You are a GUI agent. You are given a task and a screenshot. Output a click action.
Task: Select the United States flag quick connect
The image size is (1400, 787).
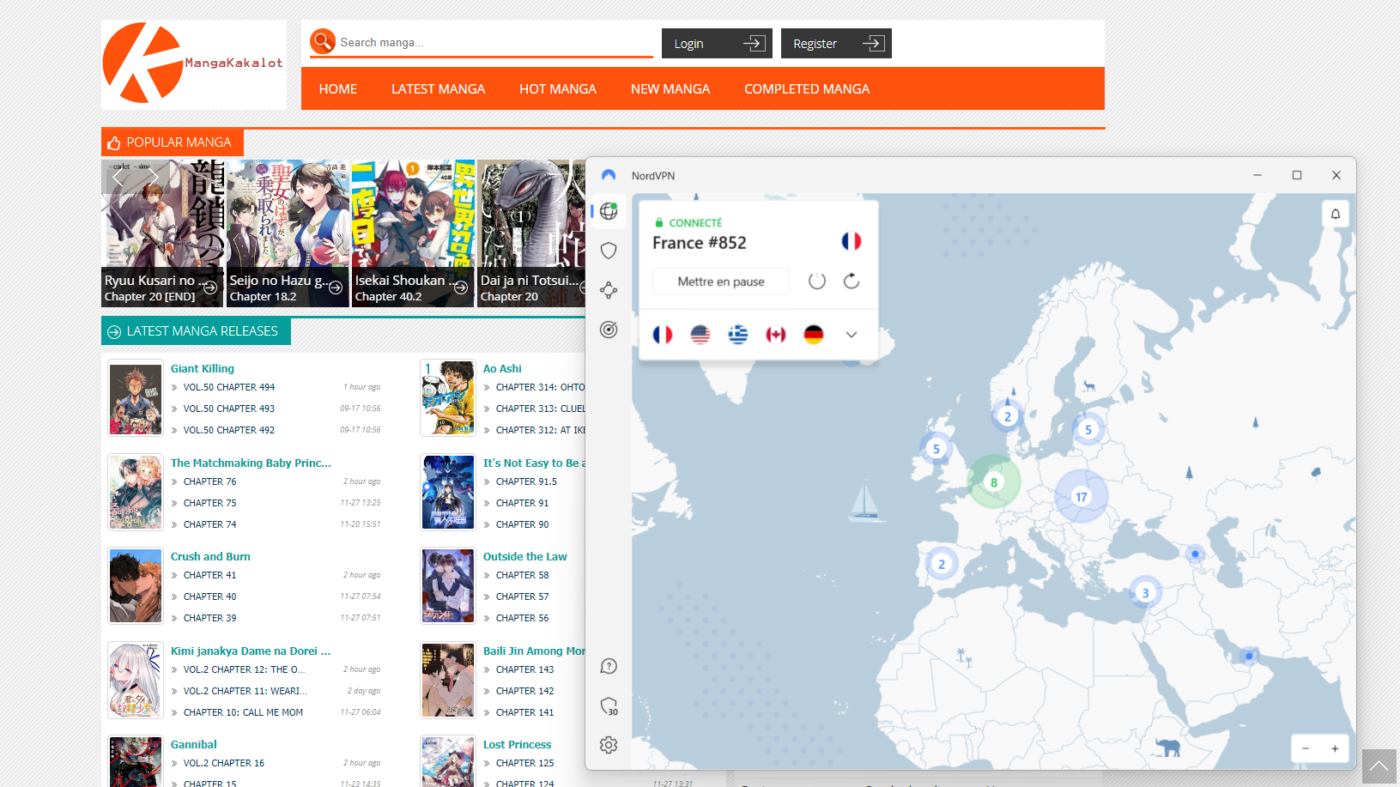coord(700,335)
